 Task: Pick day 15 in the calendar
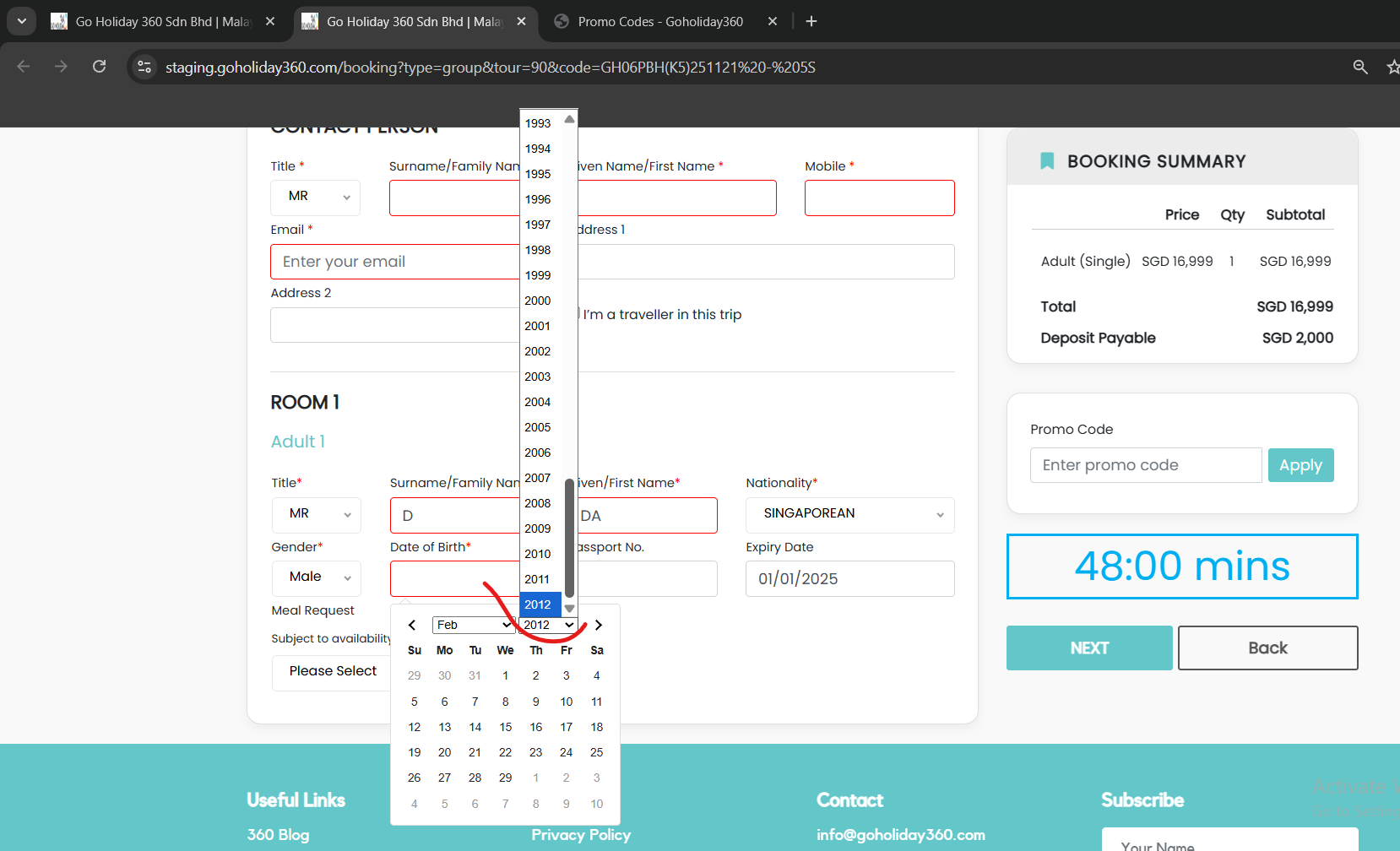click(505, 727)
